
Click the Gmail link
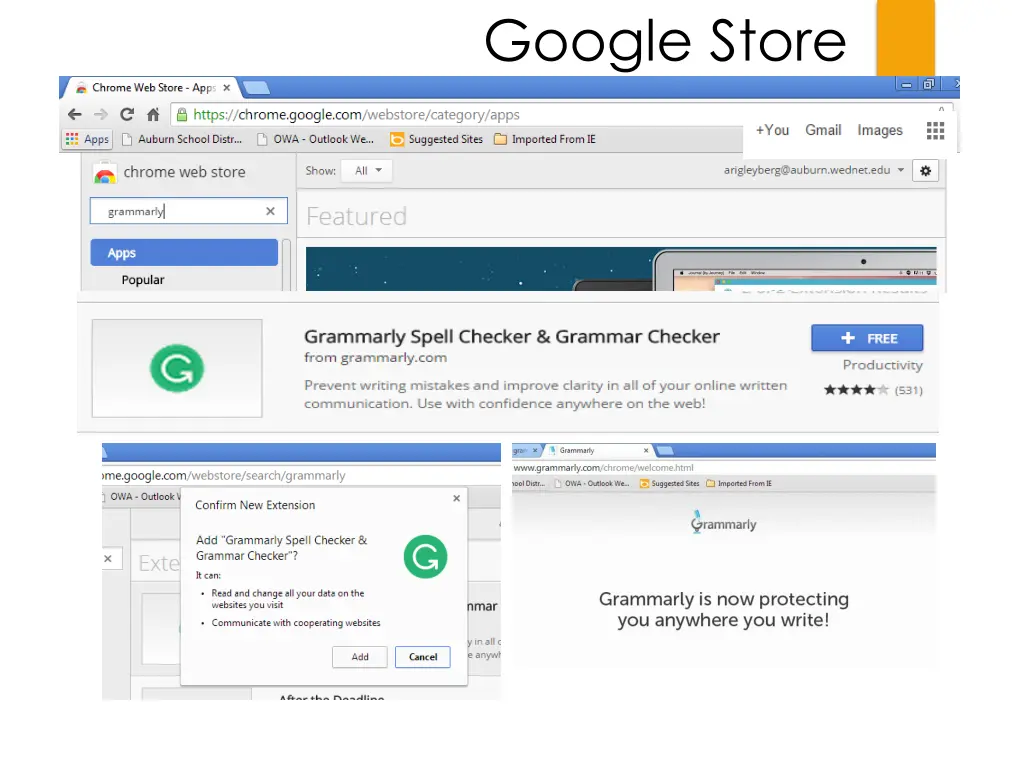click(823, 131)
